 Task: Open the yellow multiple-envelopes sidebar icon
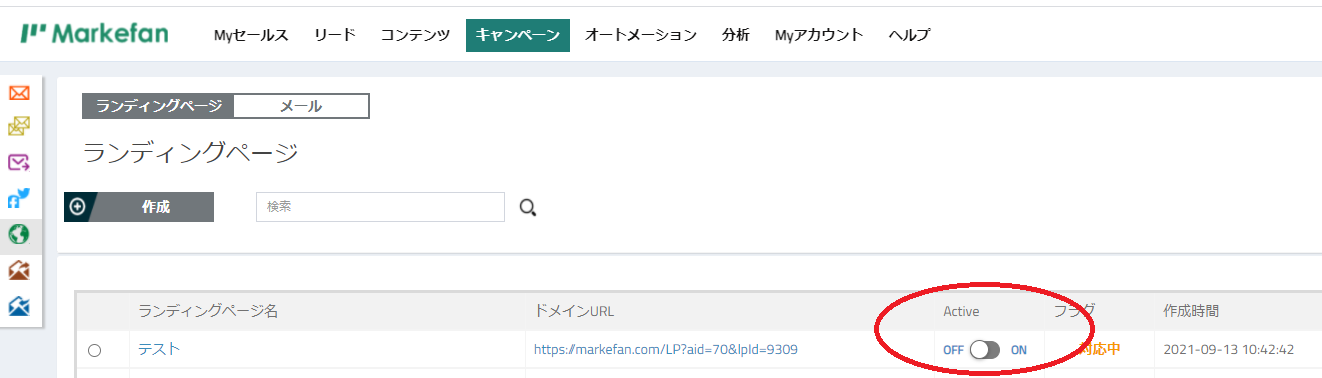pyautogui.click(x=19, y=127)
